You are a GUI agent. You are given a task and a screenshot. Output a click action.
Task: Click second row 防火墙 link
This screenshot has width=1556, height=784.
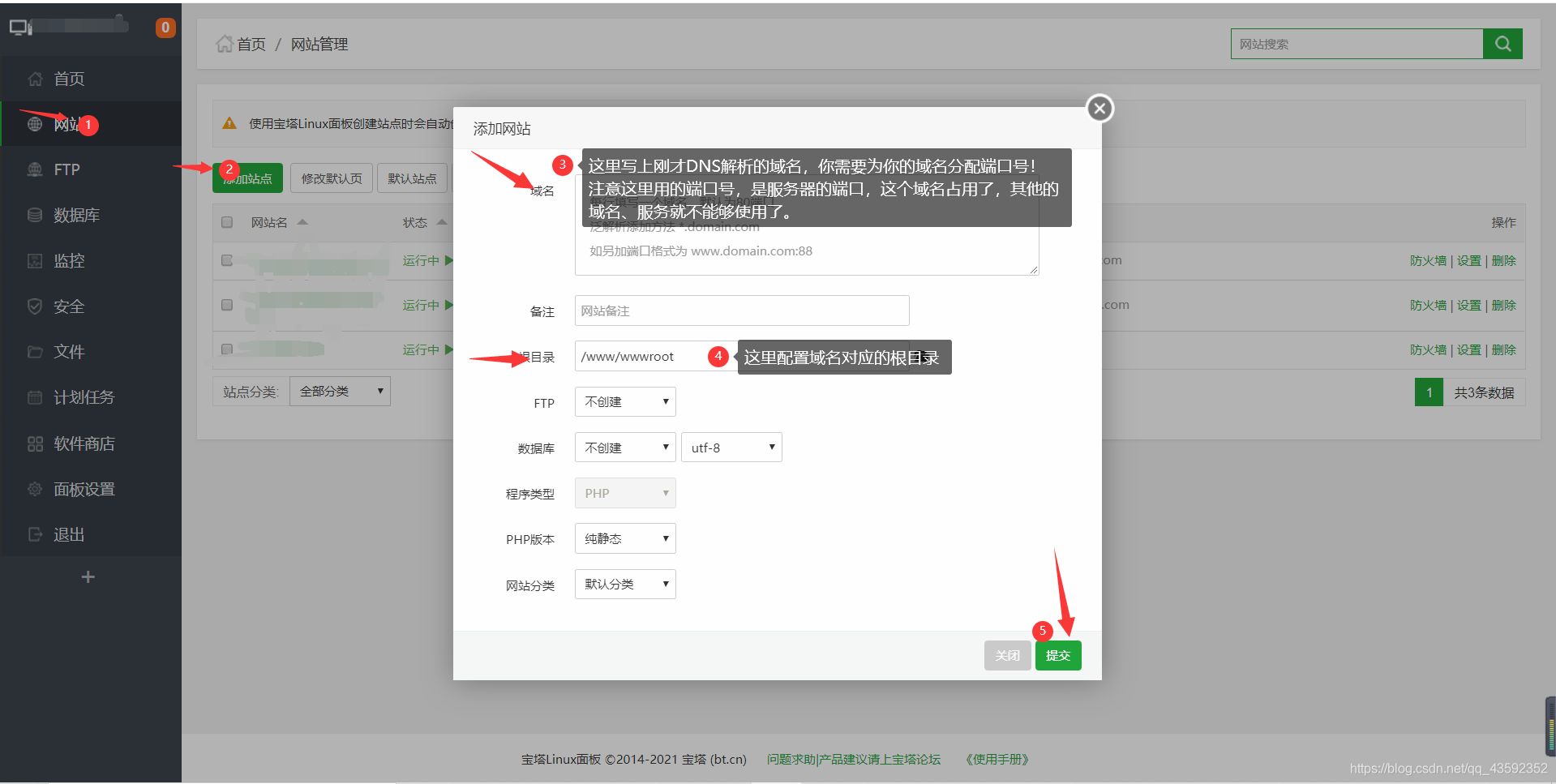1428,305
